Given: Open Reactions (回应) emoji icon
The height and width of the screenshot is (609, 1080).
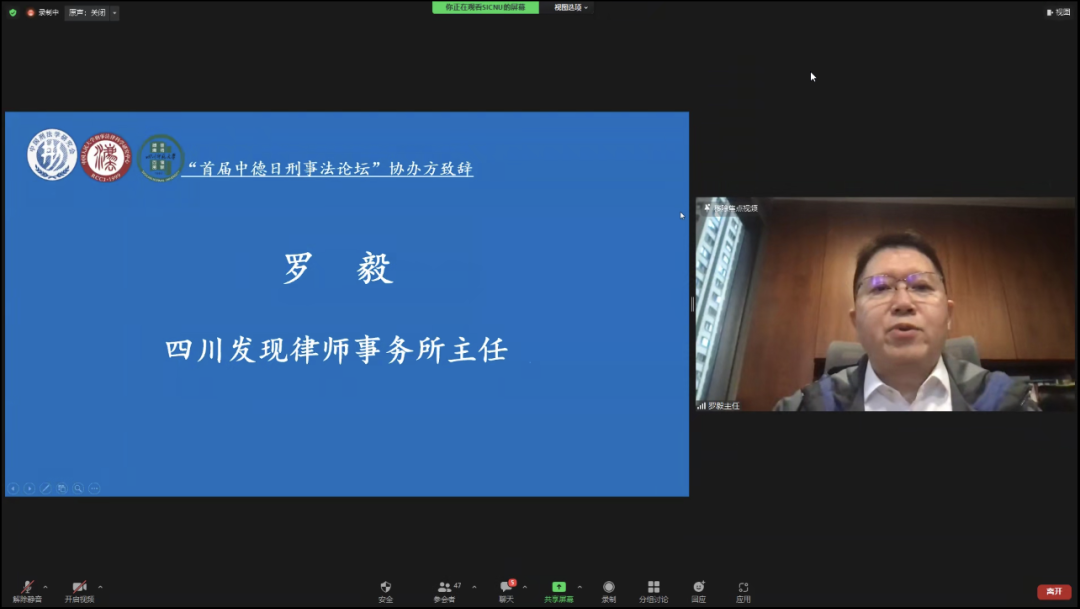Looking at the screenshot, I should click(x=698, y=588).
